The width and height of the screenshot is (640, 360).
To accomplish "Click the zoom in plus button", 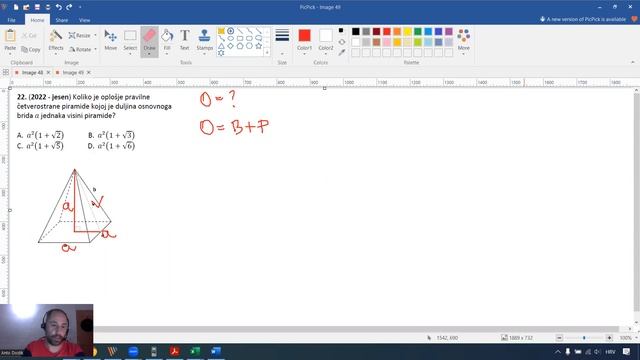I will 609,338.
